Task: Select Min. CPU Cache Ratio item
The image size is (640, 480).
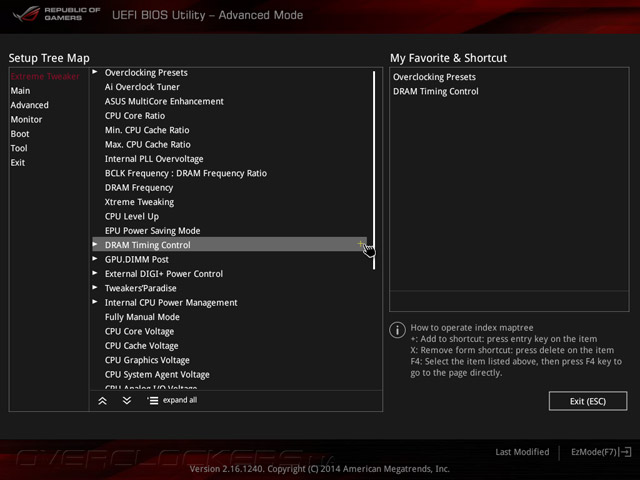Action: (x=147, y=130)
